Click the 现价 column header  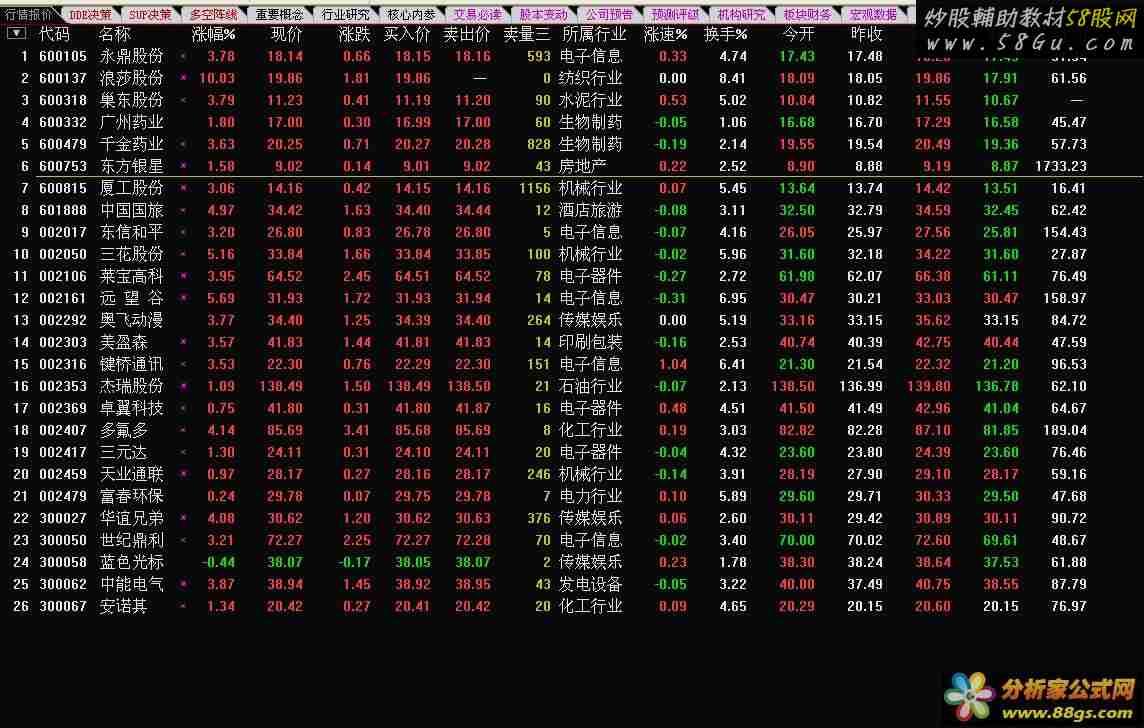click(x=286, y=34)
